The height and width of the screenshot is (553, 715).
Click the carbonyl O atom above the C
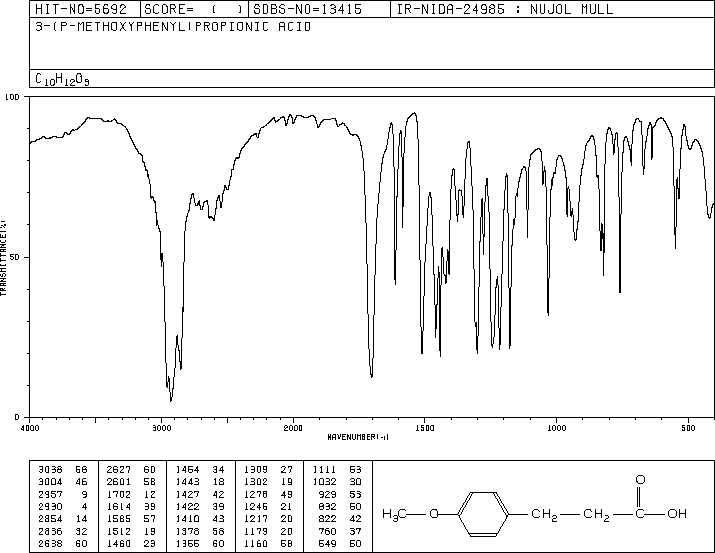(640, 480)
